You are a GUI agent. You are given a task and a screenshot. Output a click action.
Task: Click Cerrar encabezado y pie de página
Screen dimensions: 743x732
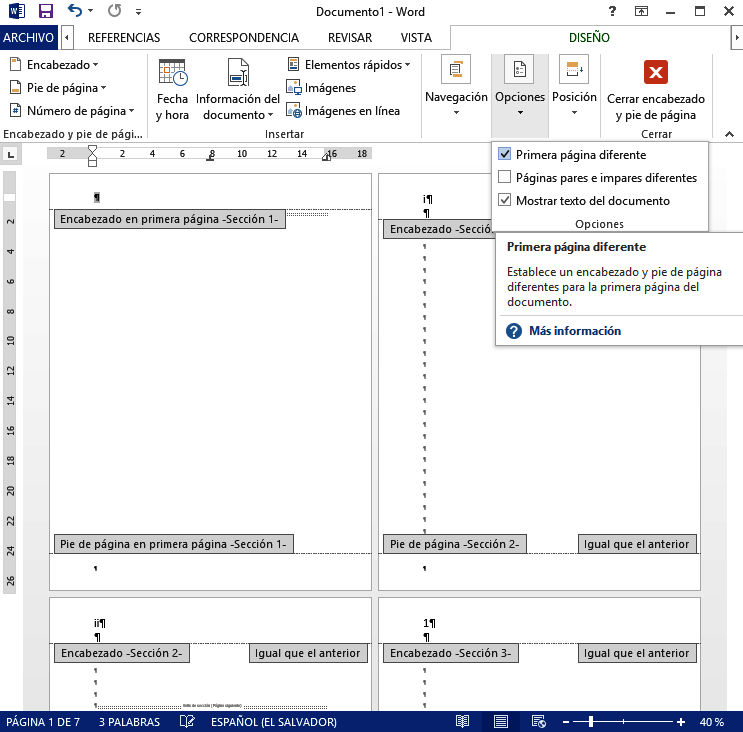656,90
